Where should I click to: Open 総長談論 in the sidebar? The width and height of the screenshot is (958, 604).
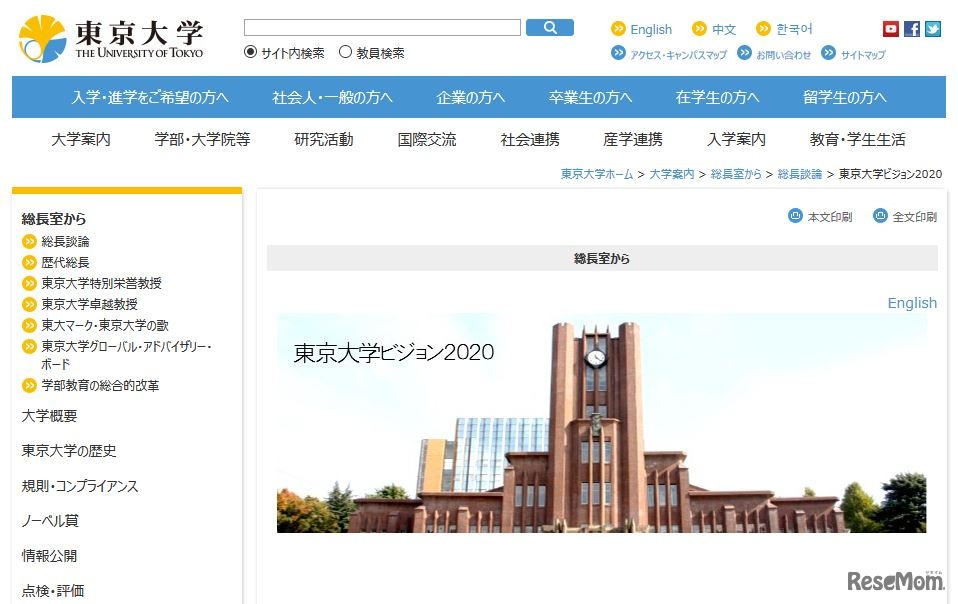tap(65, 242)
